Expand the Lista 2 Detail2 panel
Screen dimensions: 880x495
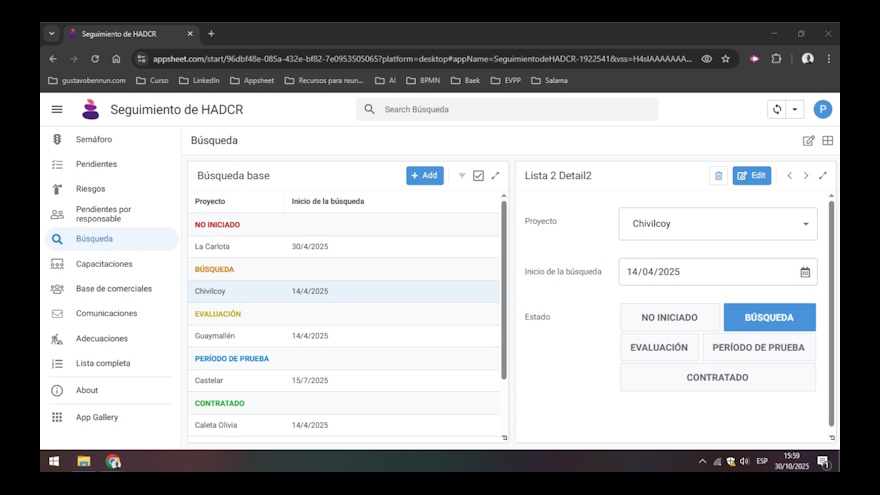point(823,176)
